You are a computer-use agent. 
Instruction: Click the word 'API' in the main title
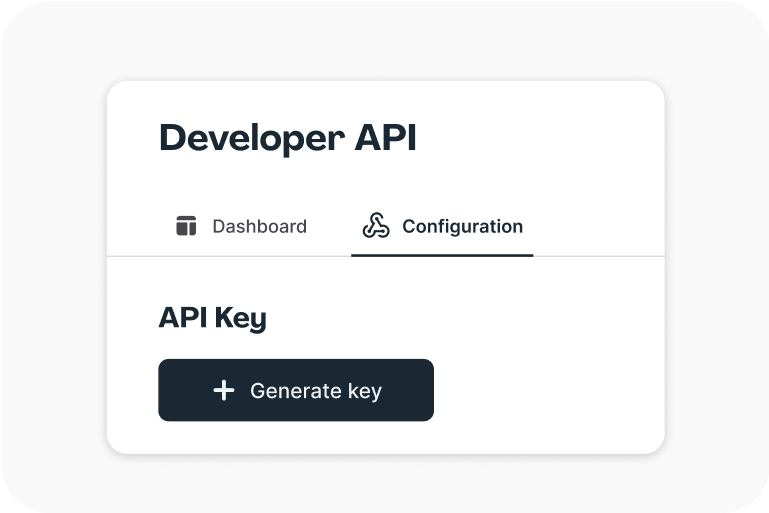[x=385, y=138]
